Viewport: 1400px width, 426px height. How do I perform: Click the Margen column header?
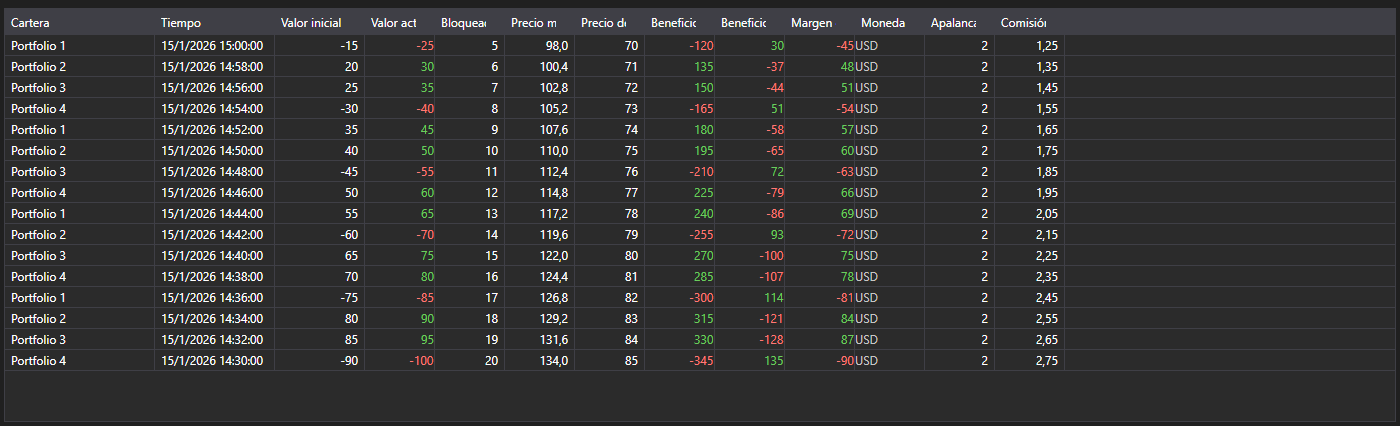point(819,22)
